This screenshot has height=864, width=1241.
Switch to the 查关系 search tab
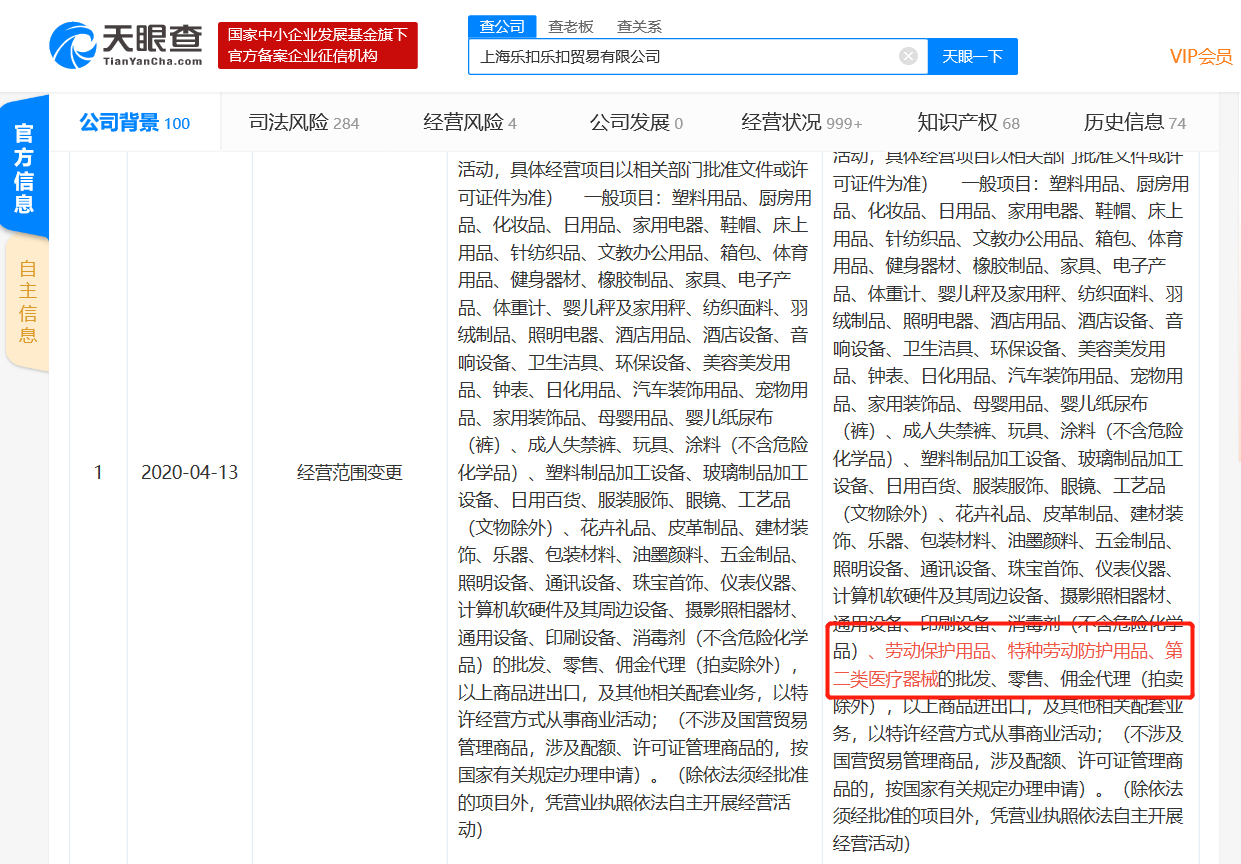pyautogui.click(x=638, y=27)
